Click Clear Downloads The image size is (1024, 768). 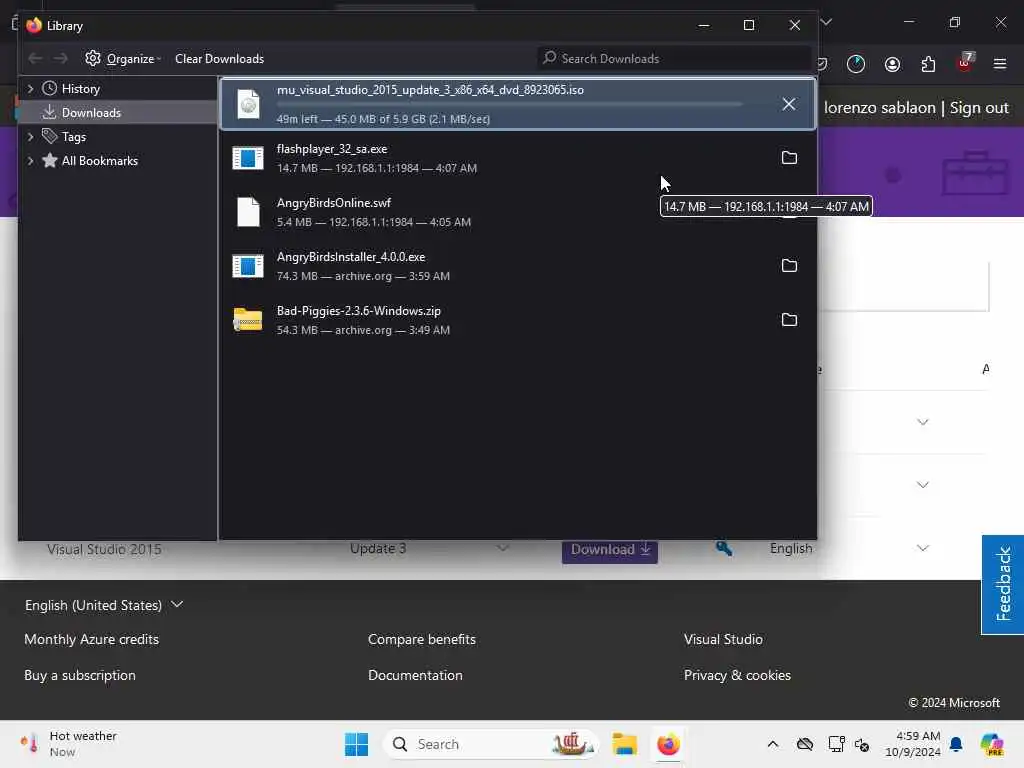(x=219, y=59)
